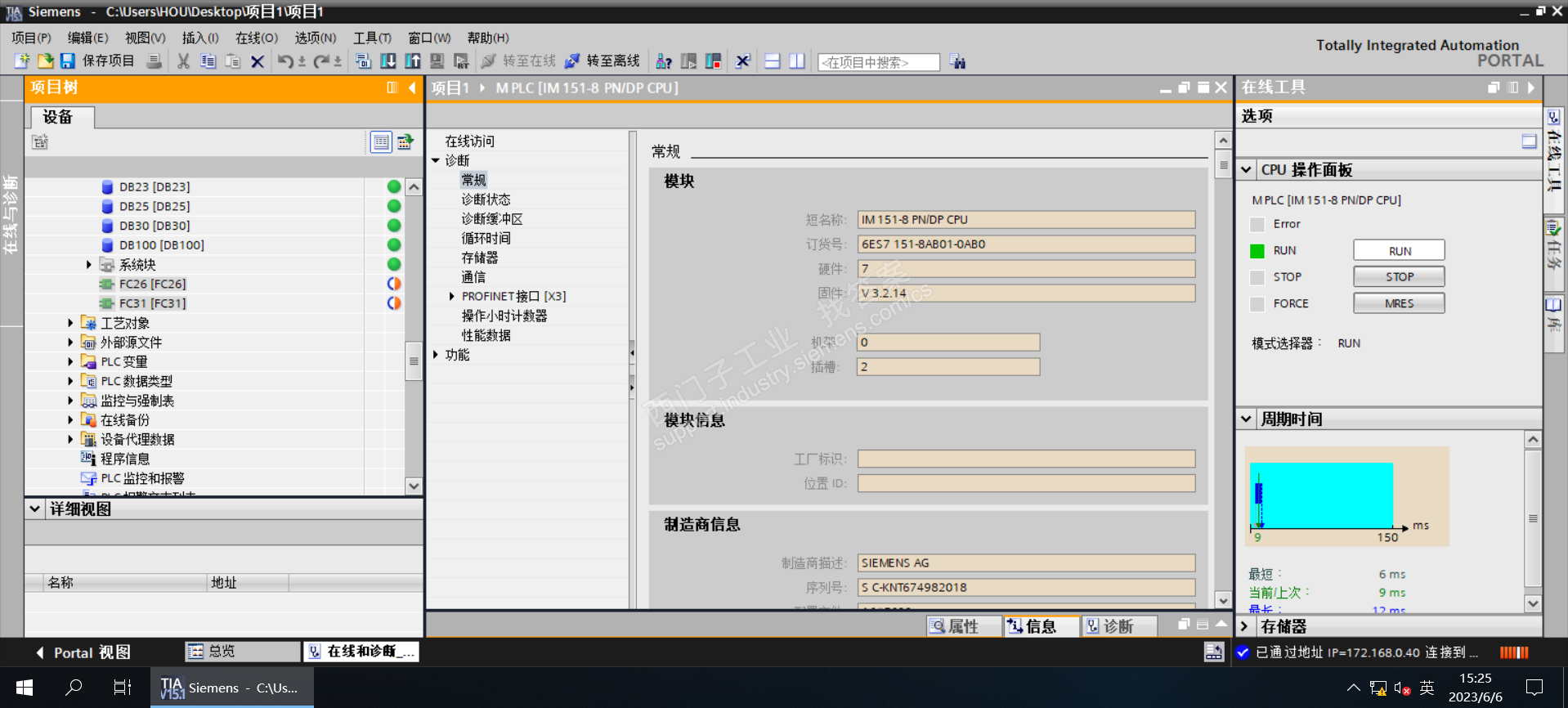
Task: Switch to the 信息 tab
Action: tap(1041, 626)
